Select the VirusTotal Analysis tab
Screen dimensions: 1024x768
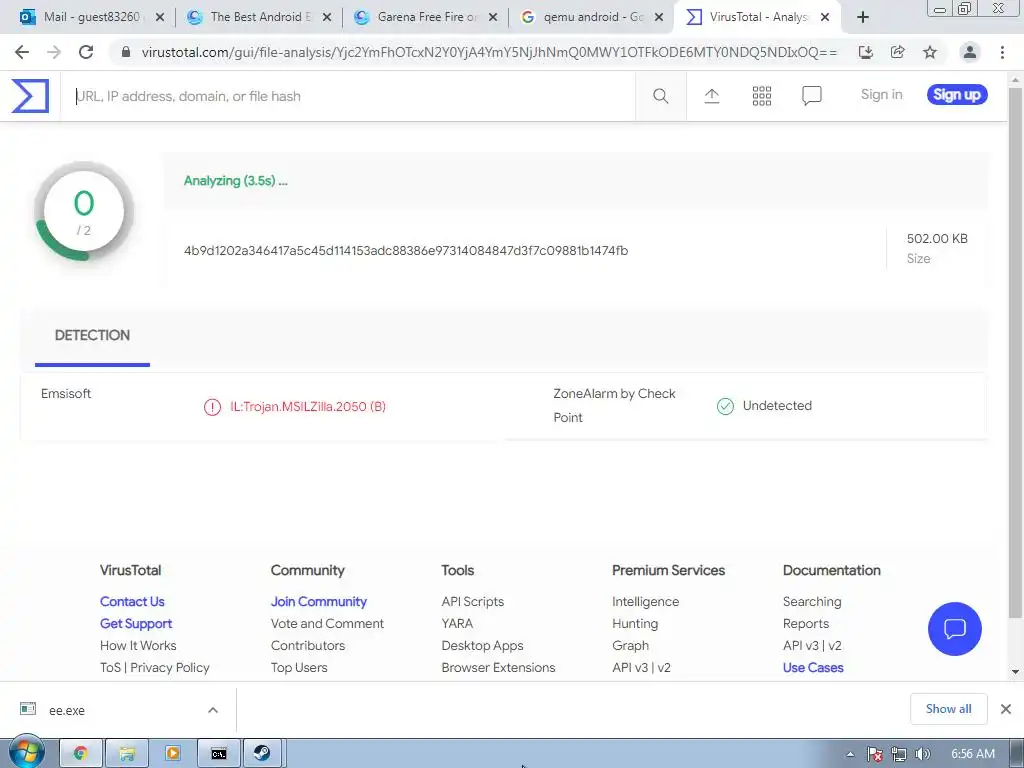758,18
